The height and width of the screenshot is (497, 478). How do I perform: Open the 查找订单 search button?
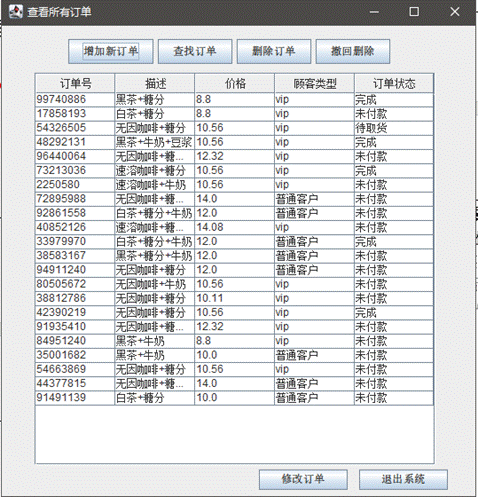point(195,51)
